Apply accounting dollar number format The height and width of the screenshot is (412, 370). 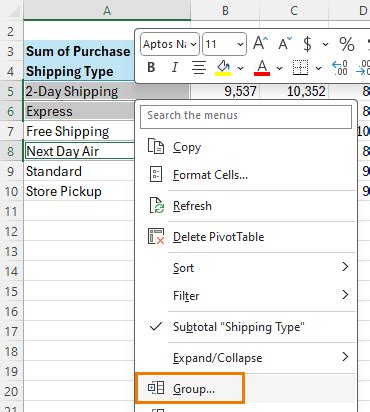(307, 44)
